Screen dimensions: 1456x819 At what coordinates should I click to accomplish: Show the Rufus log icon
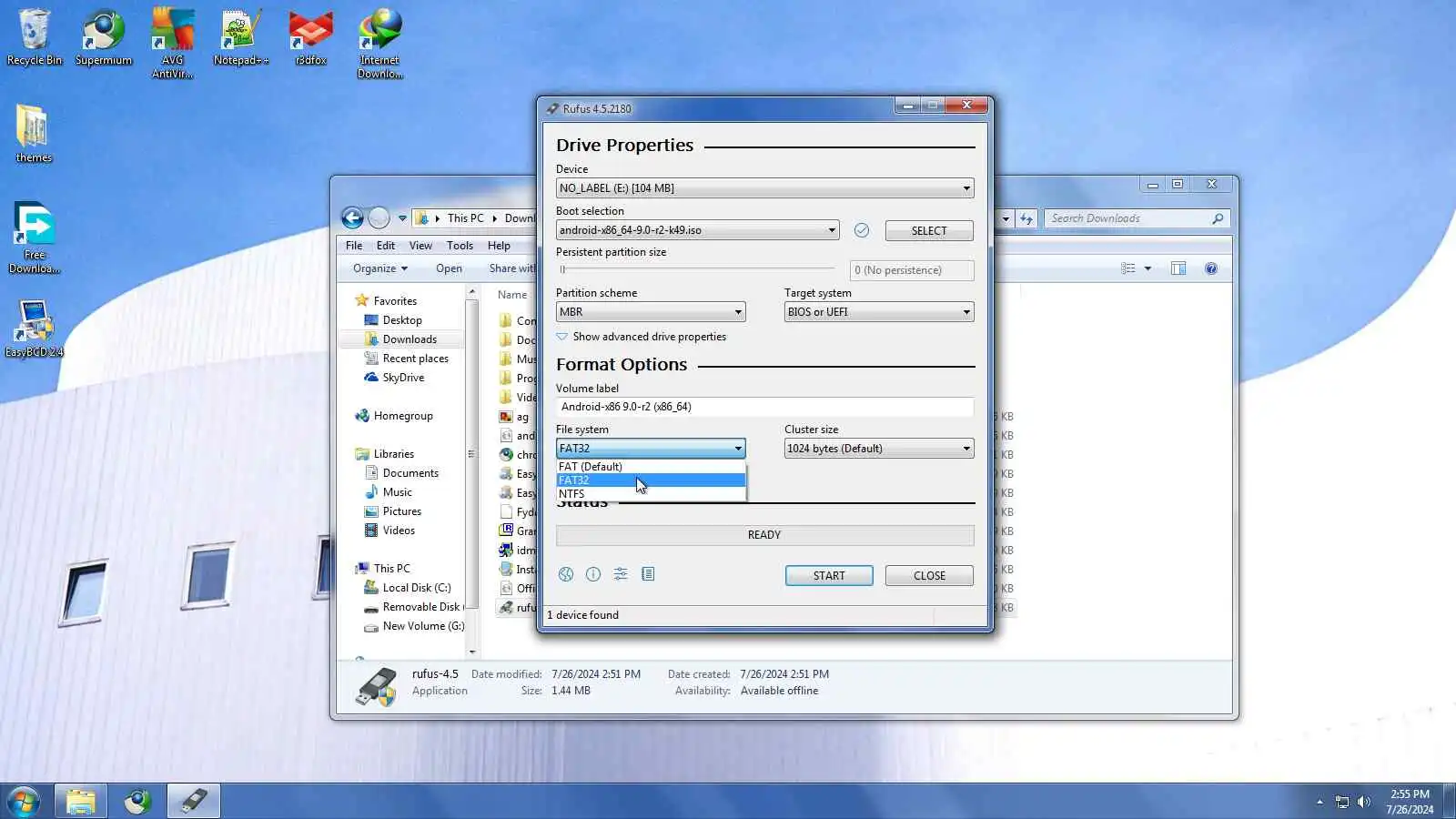648,574
